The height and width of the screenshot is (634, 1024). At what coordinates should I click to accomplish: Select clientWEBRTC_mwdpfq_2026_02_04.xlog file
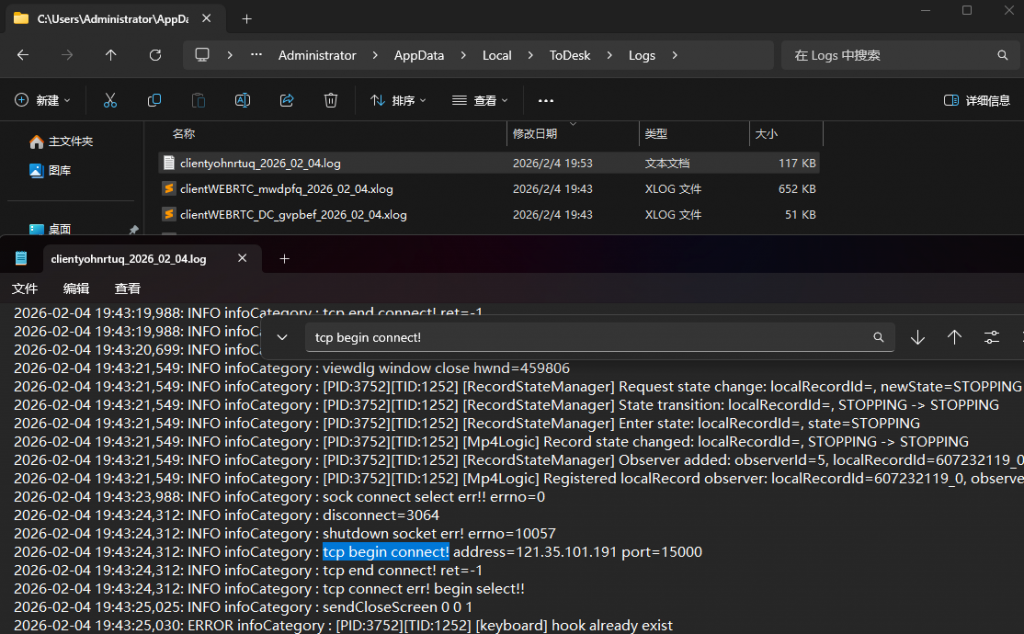(286, 188)
